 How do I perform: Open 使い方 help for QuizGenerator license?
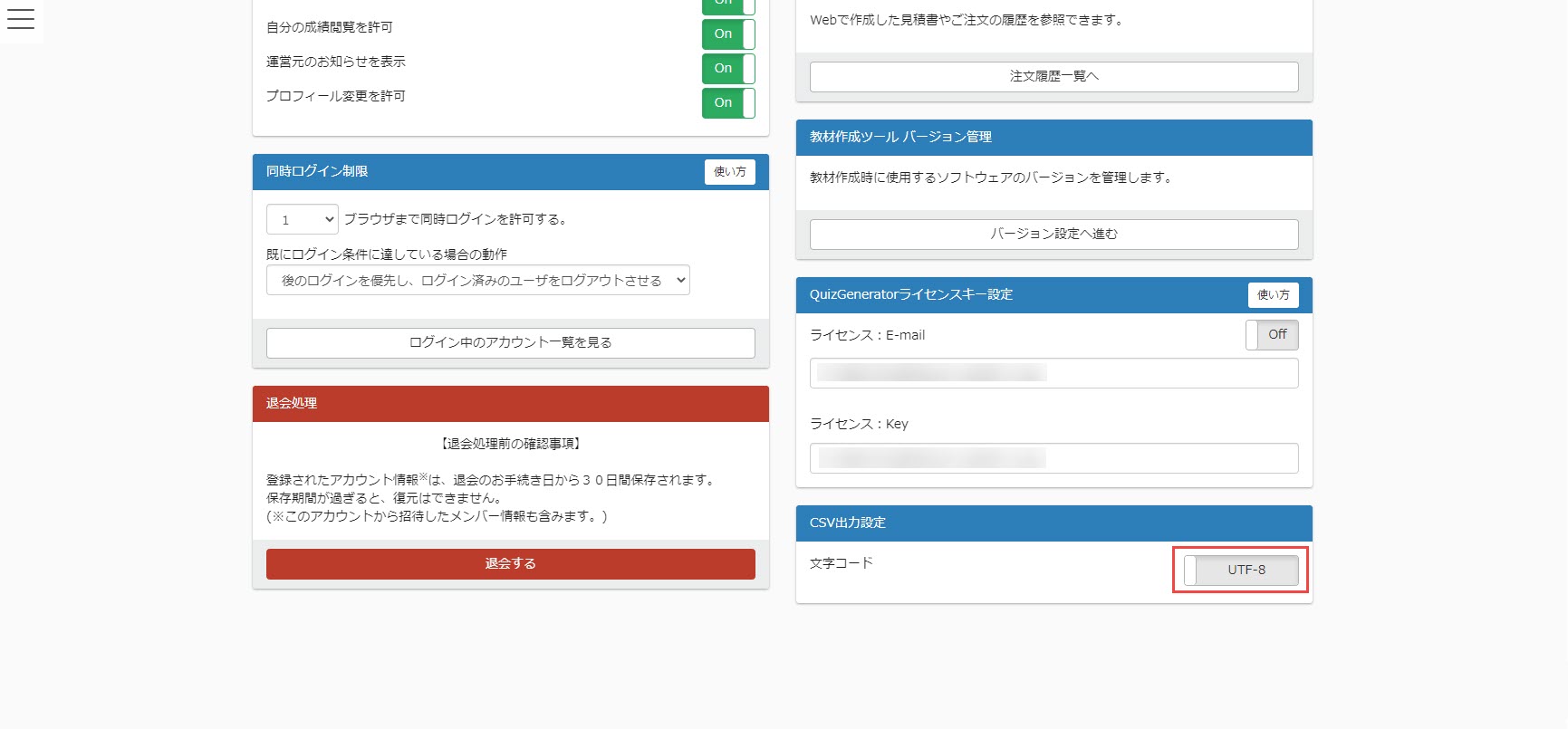pos(1273,295)
